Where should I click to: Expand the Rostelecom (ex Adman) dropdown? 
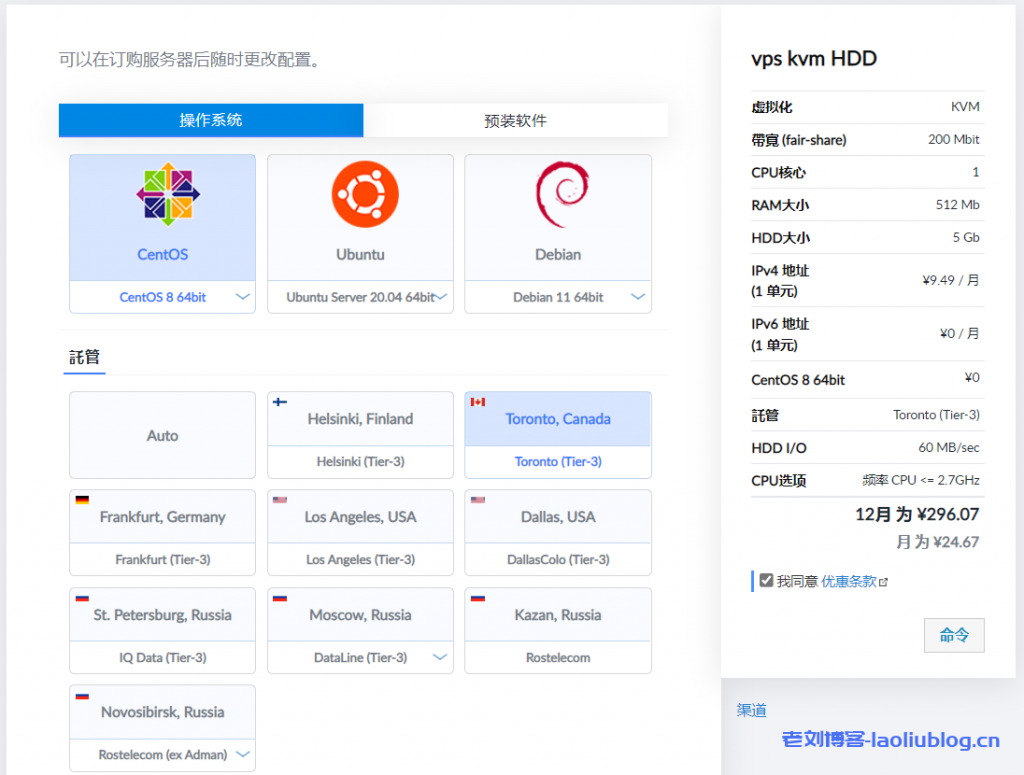click(243, 755)
